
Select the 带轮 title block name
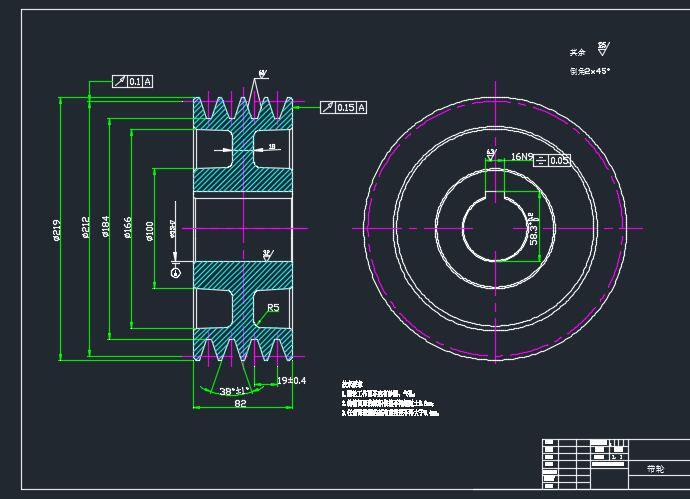coord(655,469)
